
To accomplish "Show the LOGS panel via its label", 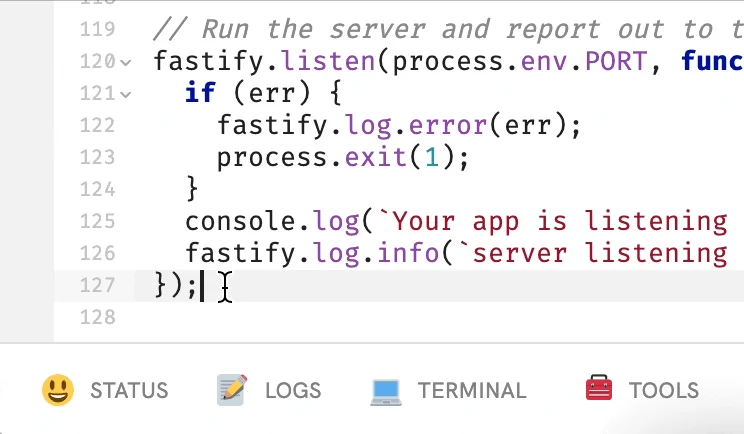I will 293,391.
